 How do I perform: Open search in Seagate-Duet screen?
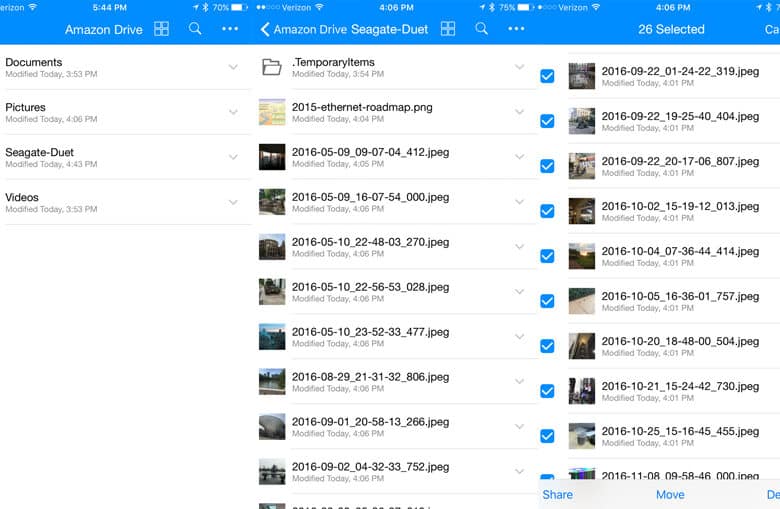481,29
